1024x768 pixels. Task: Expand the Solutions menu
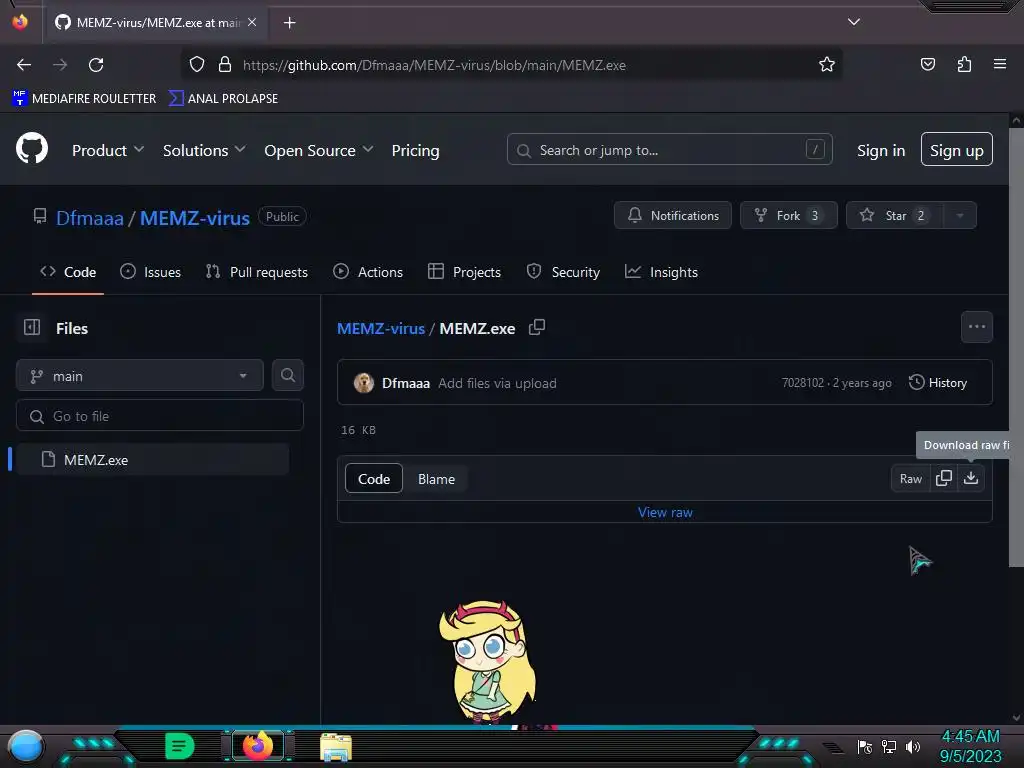[204, 150]
